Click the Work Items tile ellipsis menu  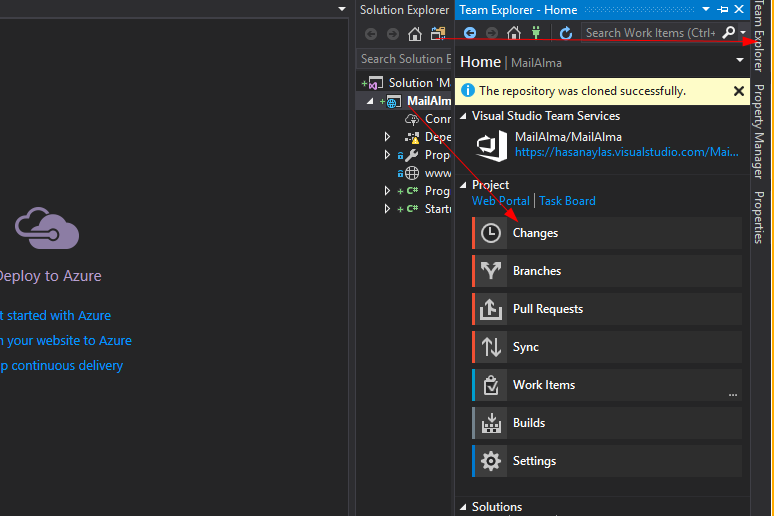click(x=733, y=395)
